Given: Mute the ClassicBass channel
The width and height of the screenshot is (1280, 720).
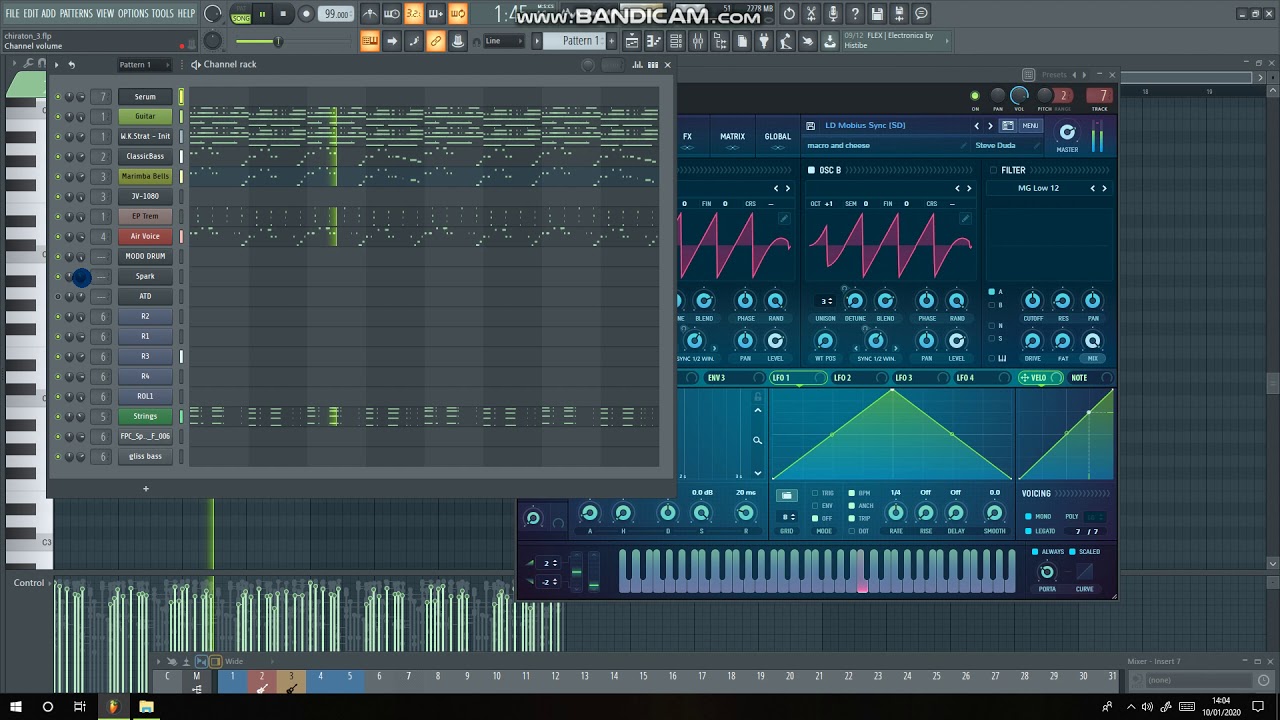Looking at the screenshot, I should click(x=57, y=157).
